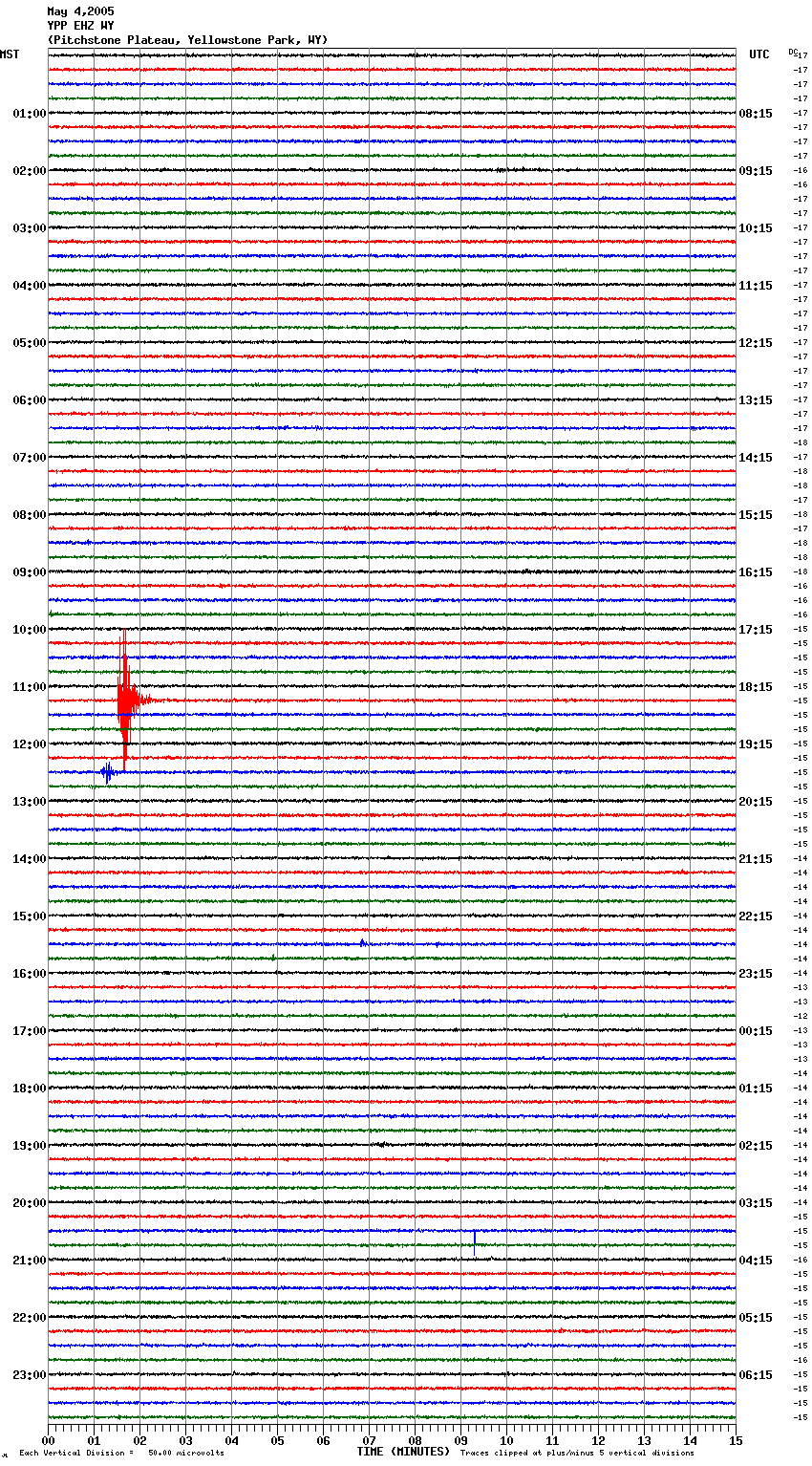Pick the 19:00 MST time label
The image size is (812, 1466).
point(30,1146)
